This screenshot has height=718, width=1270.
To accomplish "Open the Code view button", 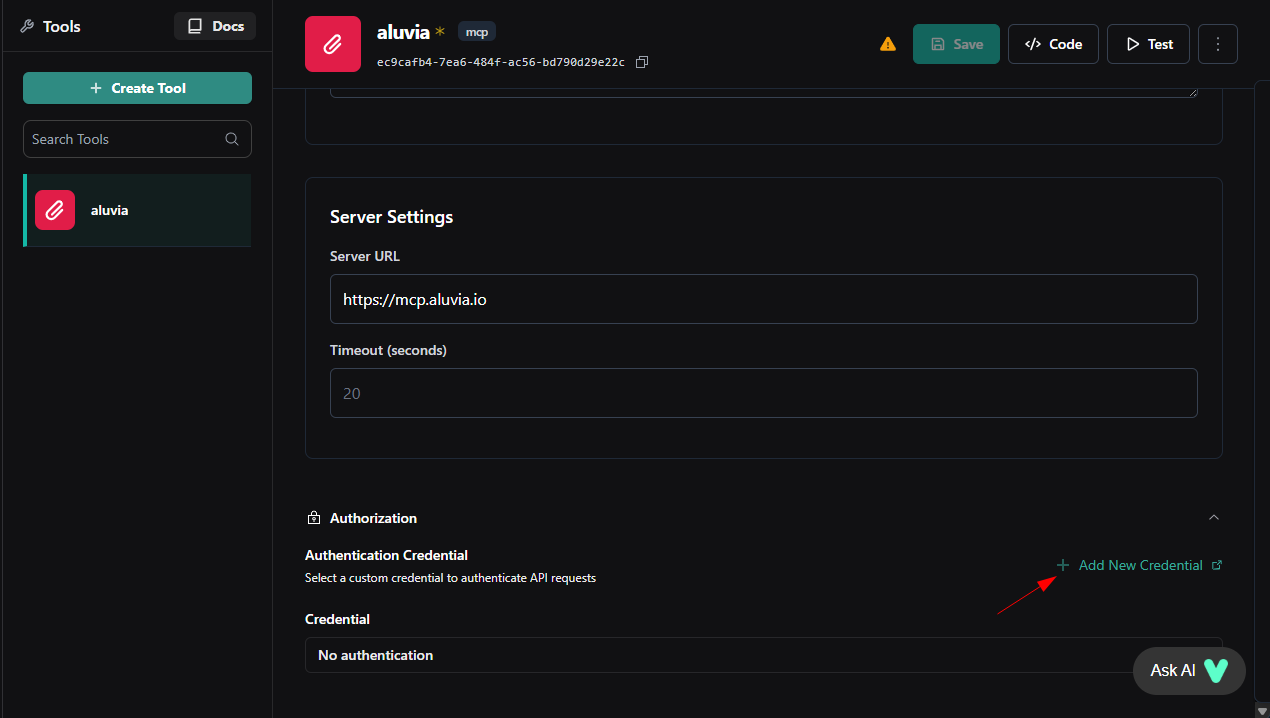I will point(1053,44).
